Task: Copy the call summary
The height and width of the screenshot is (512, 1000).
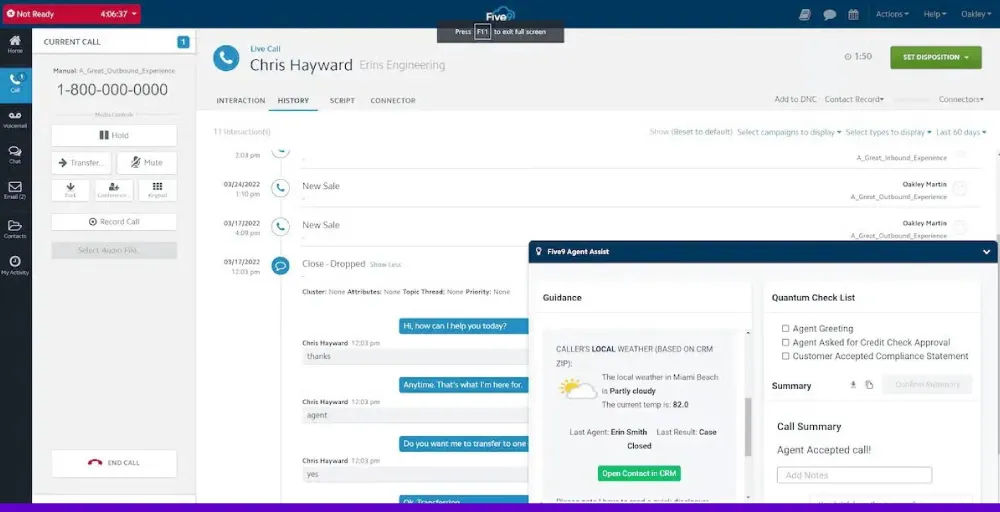Action: pyautogui.click(x=869, y=384)
